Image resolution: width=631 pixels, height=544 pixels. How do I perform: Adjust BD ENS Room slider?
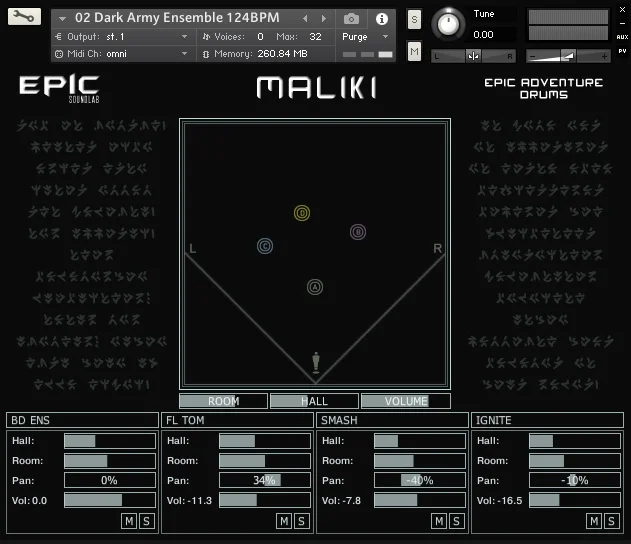pos(110,461)
